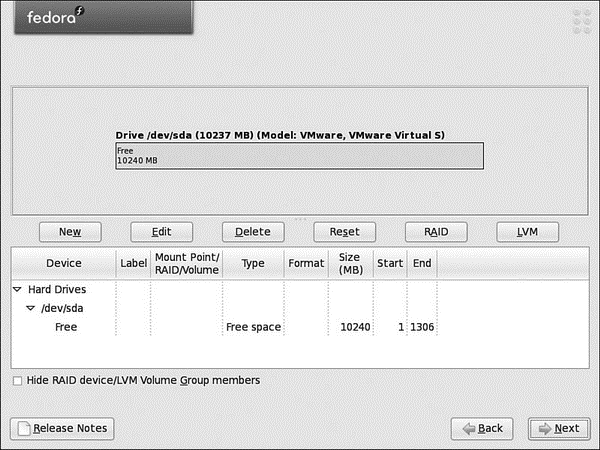Open the RAID configuration button
The width and height of the screenshot is (600, 450).
(436, 232)
